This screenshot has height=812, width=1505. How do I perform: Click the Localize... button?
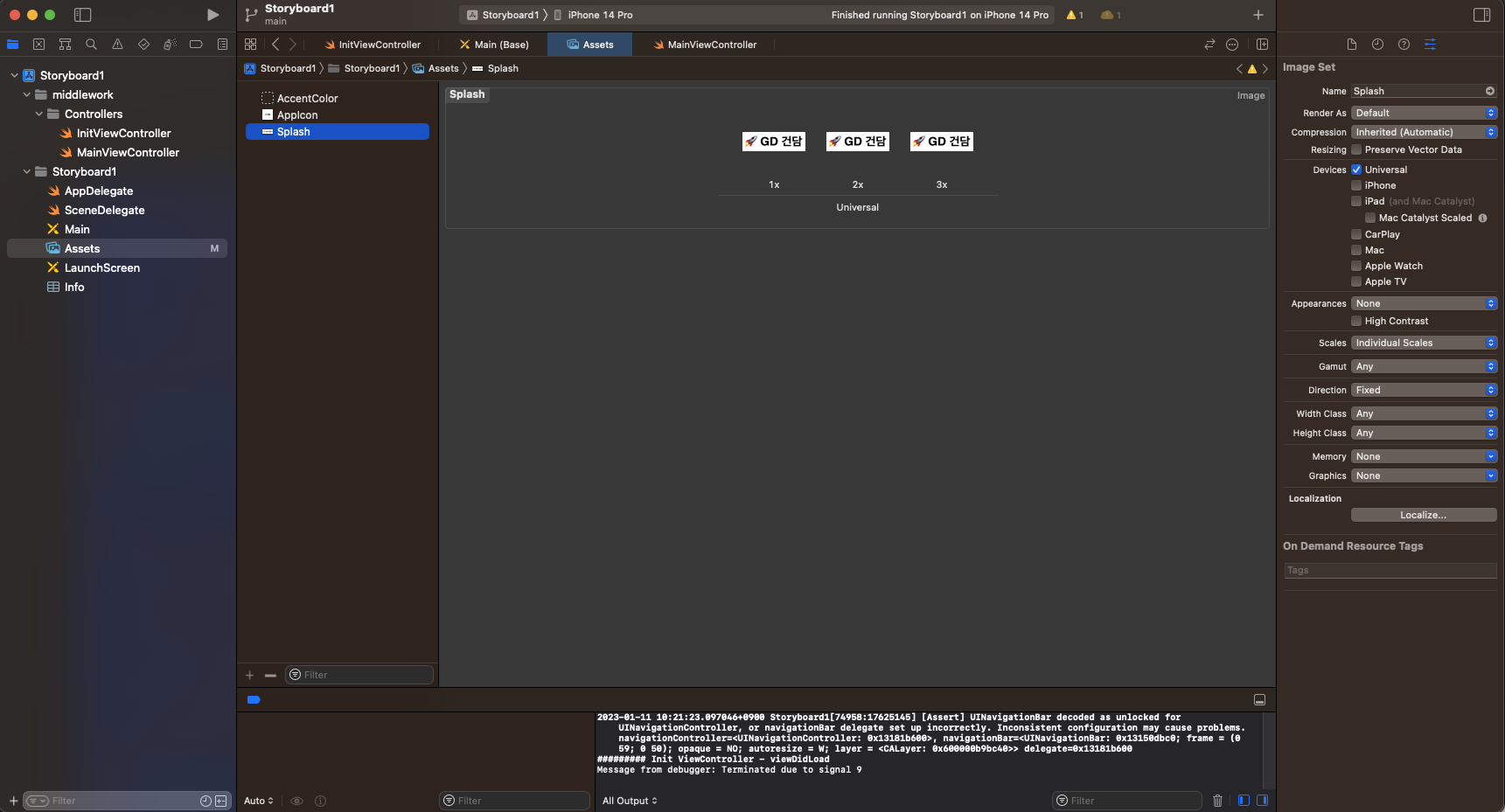[1424, 515]
